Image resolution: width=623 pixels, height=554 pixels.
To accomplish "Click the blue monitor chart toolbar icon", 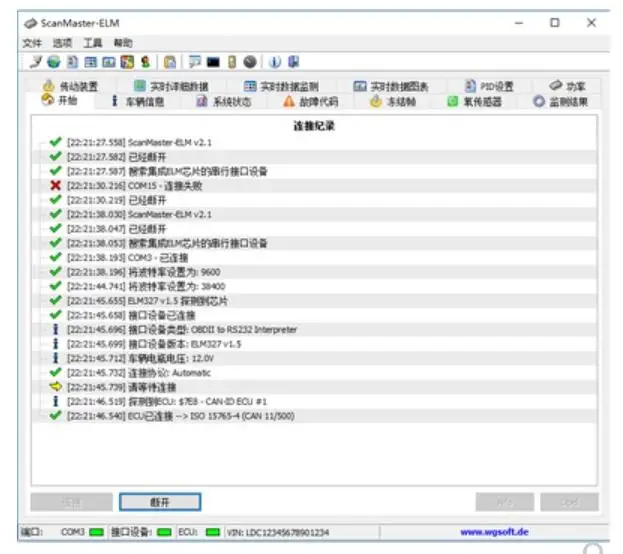I will point(109,62).
